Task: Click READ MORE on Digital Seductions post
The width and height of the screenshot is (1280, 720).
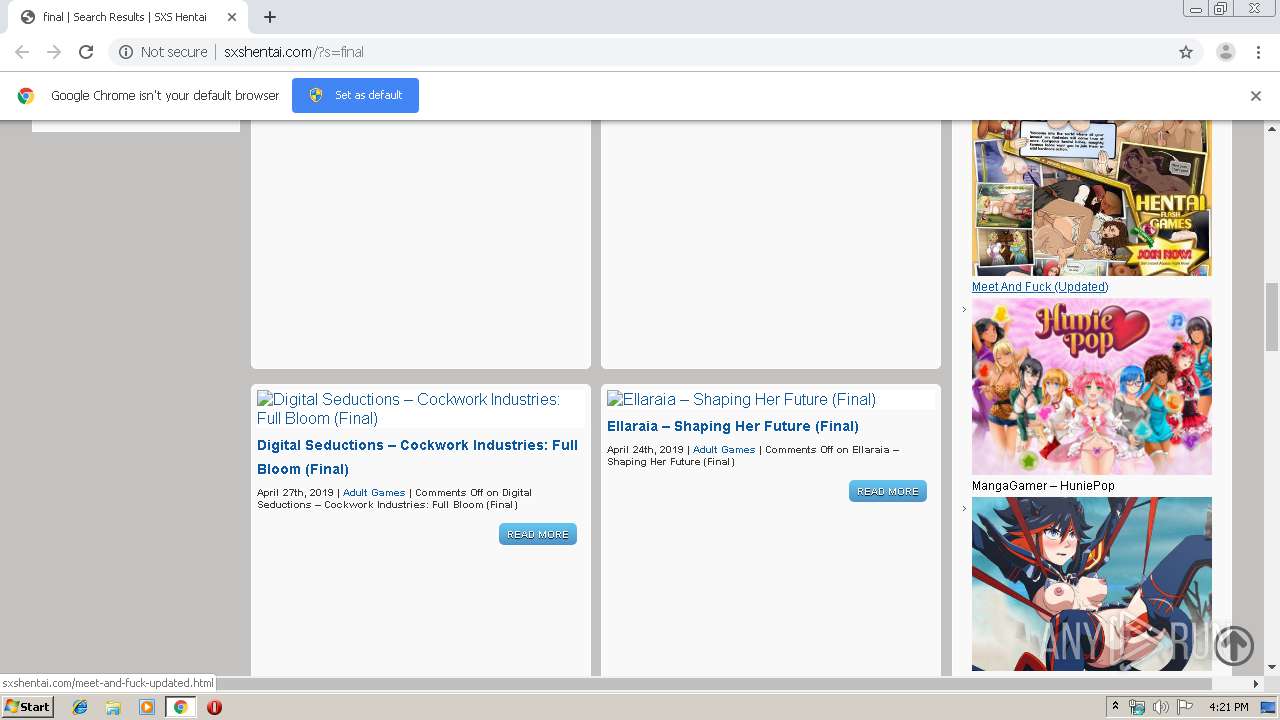Action: coord(538,534)
